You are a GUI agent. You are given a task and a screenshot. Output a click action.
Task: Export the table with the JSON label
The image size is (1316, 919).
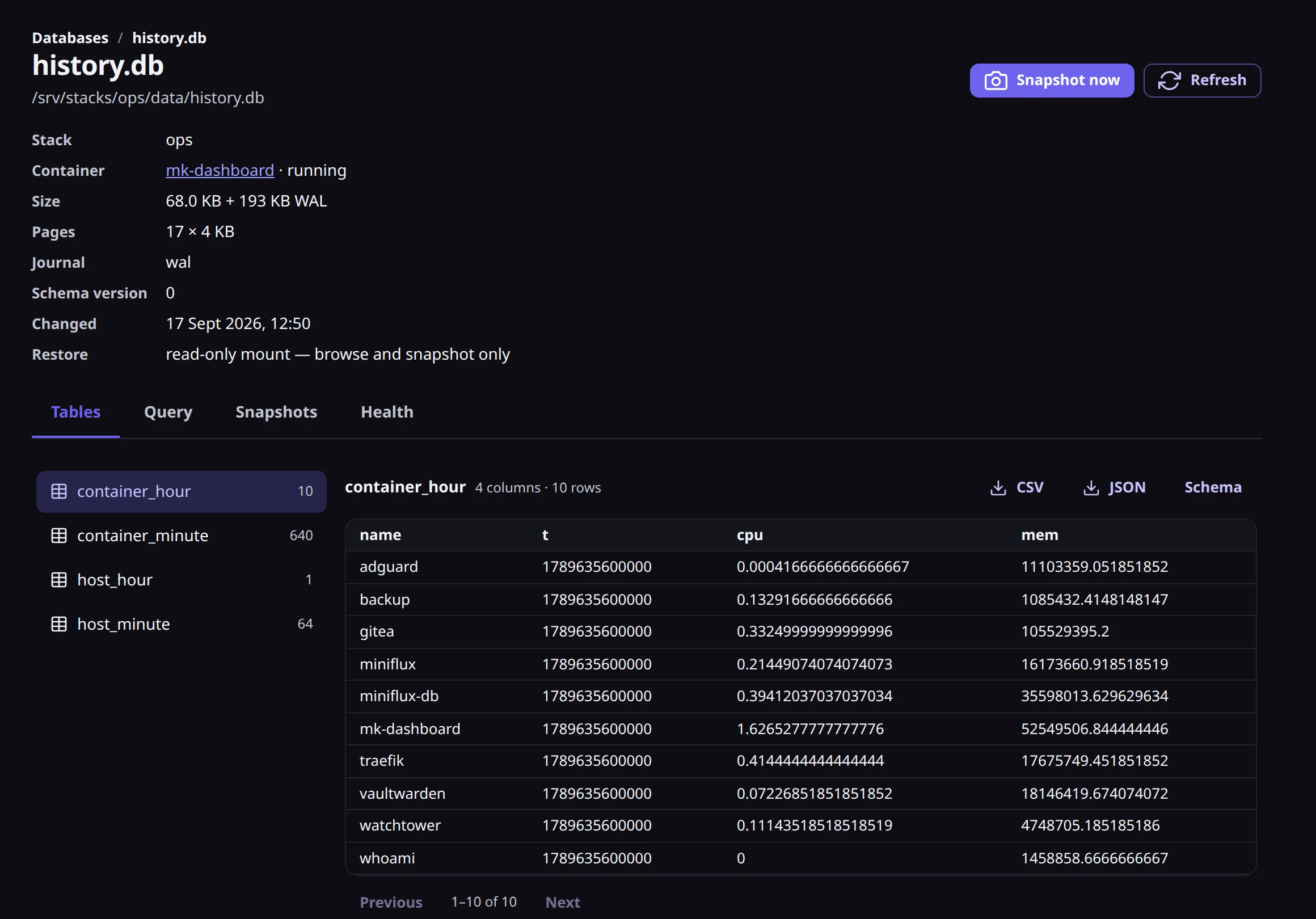click(1127, 487)
